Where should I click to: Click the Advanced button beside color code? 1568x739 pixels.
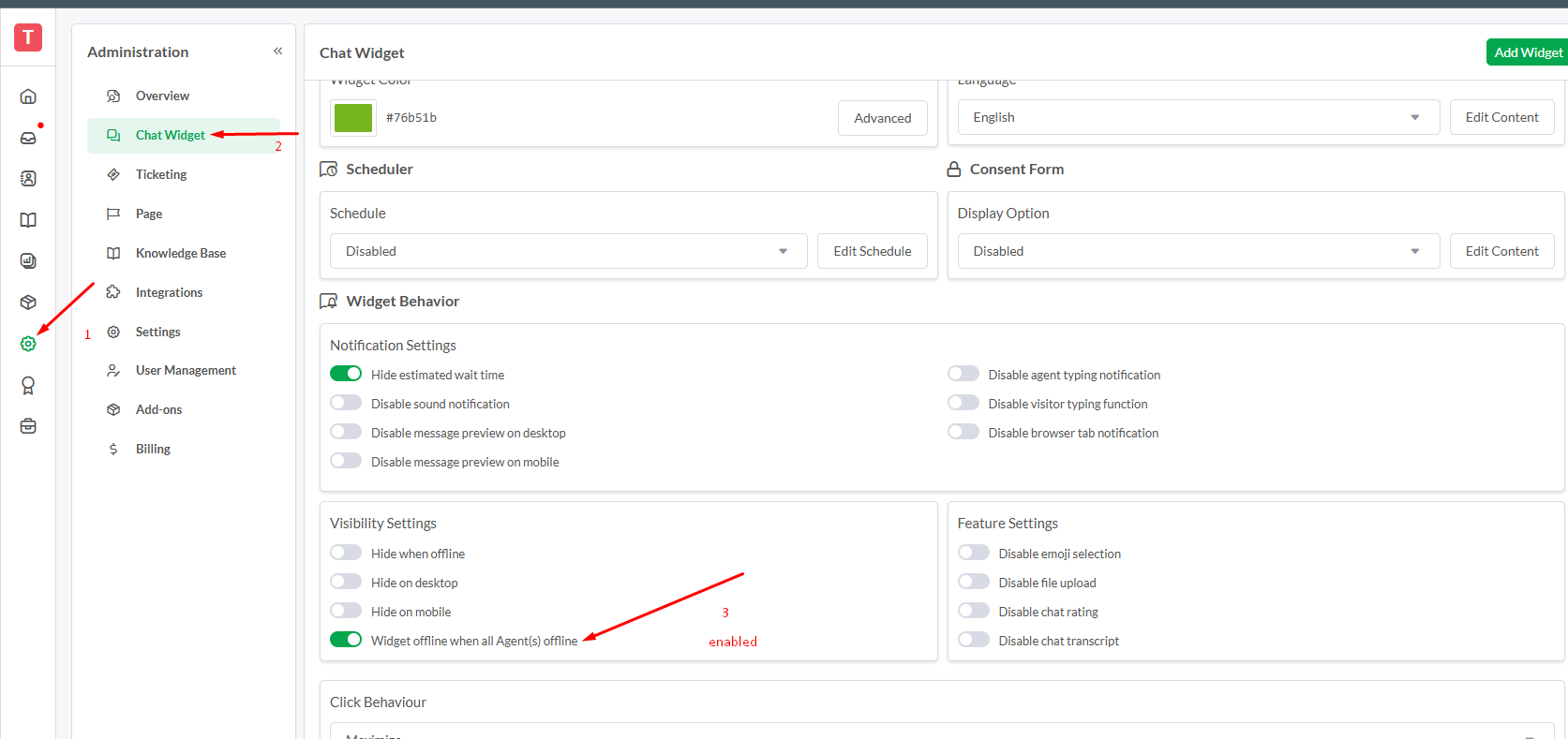click(882, 118)
